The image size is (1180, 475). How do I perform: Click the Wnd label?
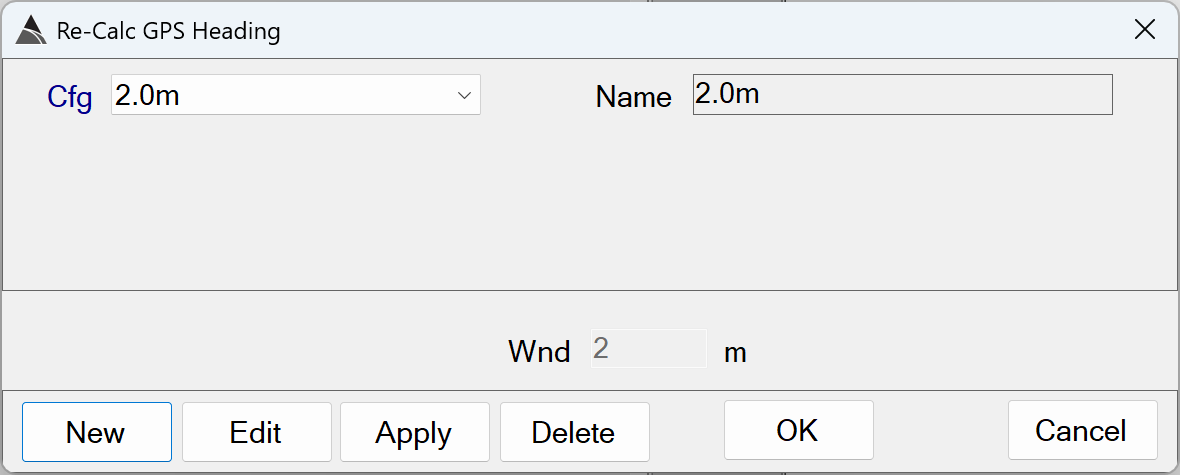[x=539, y=352]
